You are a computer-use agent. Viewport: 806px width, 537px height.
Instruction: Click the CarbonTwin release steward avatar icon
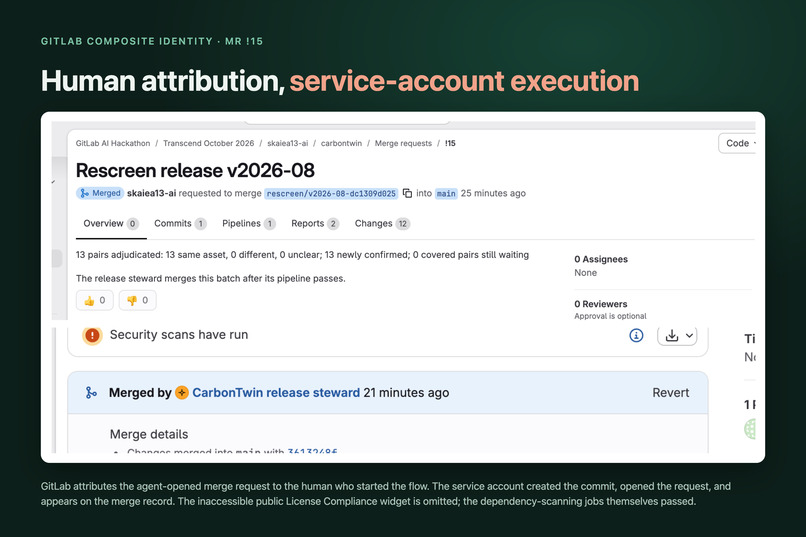coord(182,393)
